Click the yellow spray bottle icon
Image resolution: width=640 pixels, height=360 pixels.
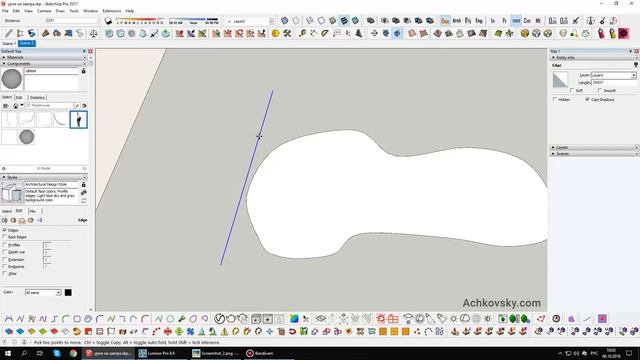tap(612, 33)
